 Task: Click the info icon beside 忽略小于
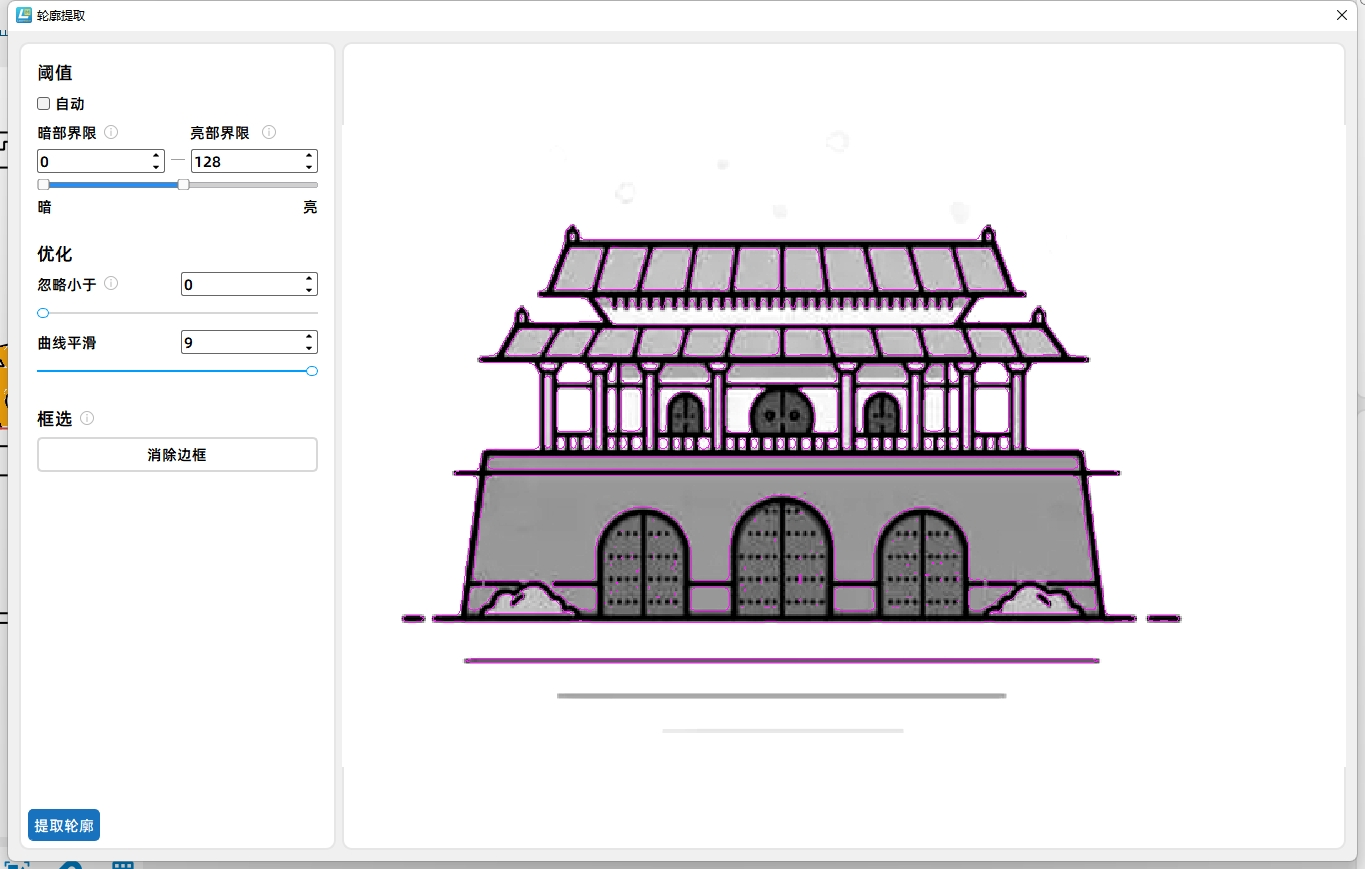pyautogui.click(x=110, y=283)
